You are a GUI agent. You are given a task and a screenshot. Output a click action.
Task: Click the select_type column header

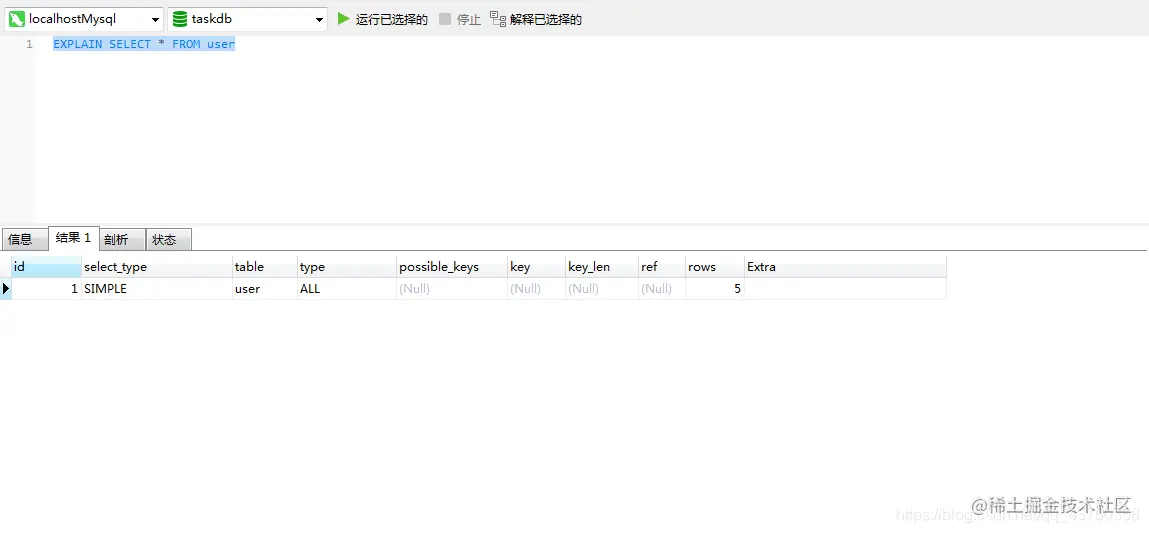point(157,267)
